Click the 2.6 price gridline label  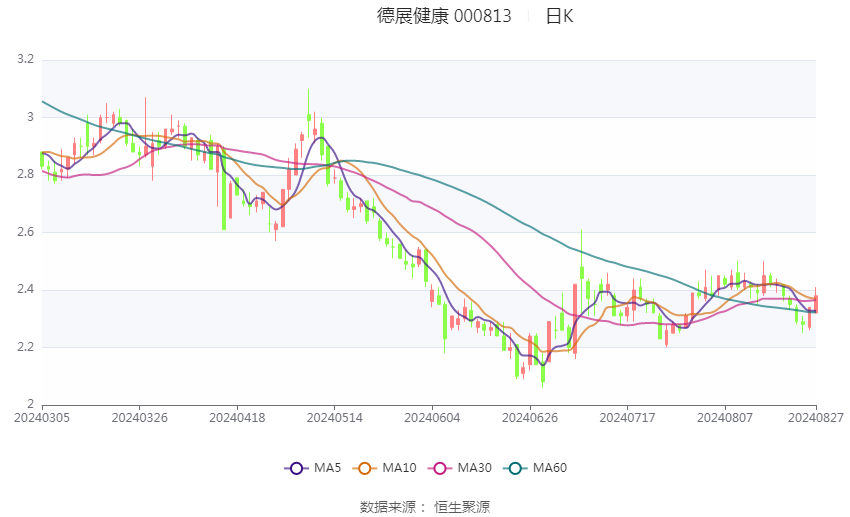point(25,232)
